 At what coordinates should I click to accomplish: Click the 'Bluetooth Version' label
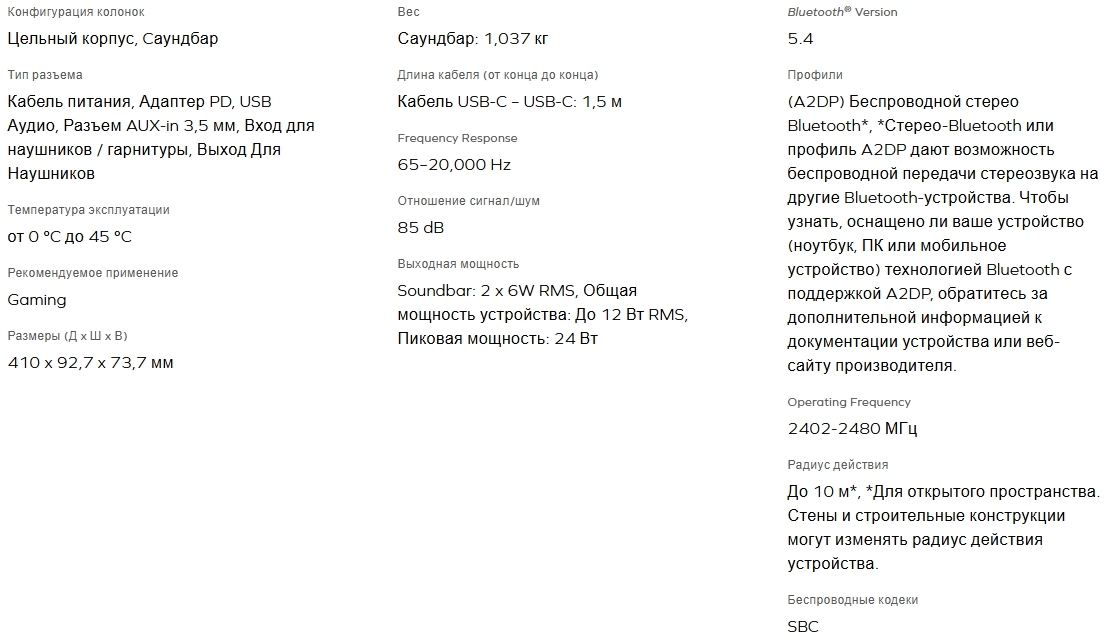tap(842, 12)
